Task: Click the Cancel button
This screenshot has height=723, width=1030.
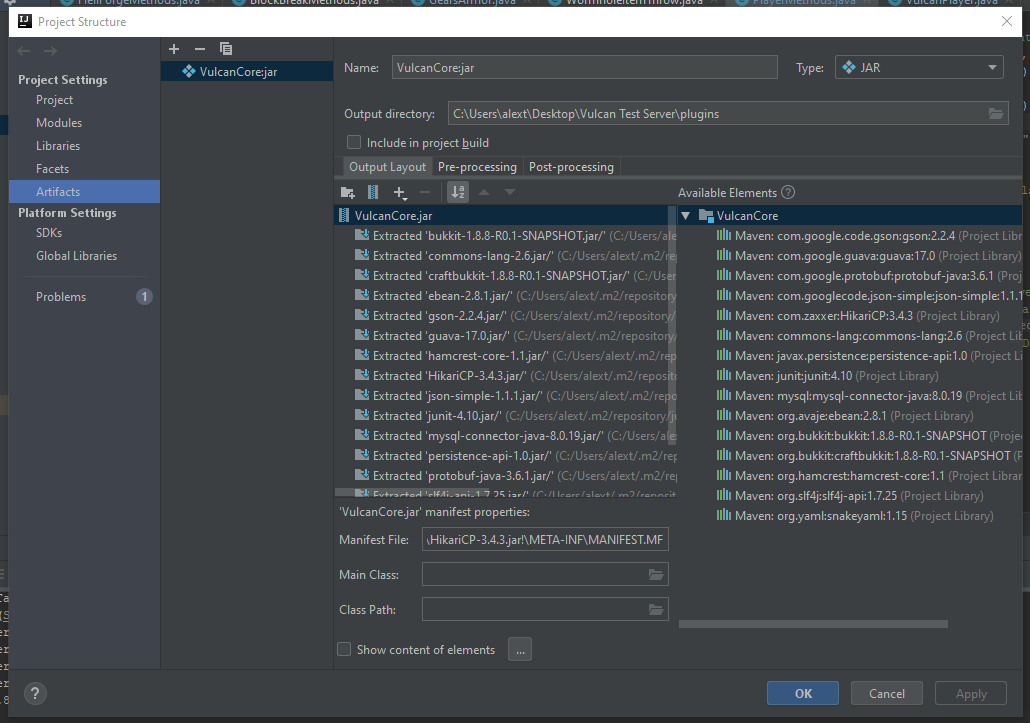Action: pyautogui.click(x=887, y=693)
